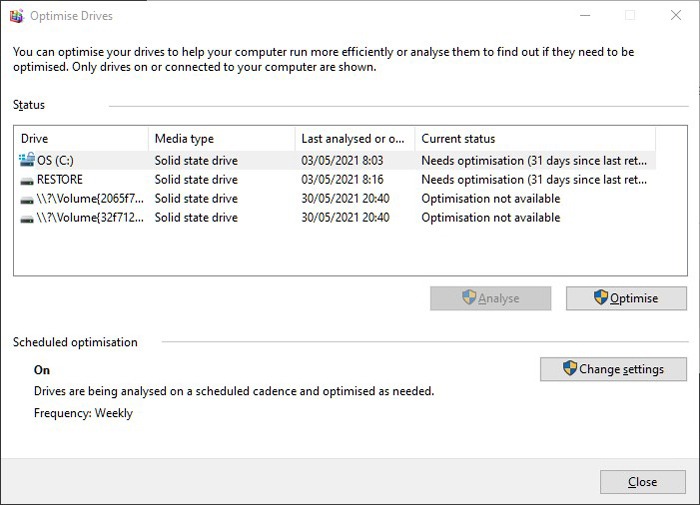Screen dimensions: 700x505
Task: Select the RESTORE drive name
Action: pyautogui.click(x=60, y=179)
